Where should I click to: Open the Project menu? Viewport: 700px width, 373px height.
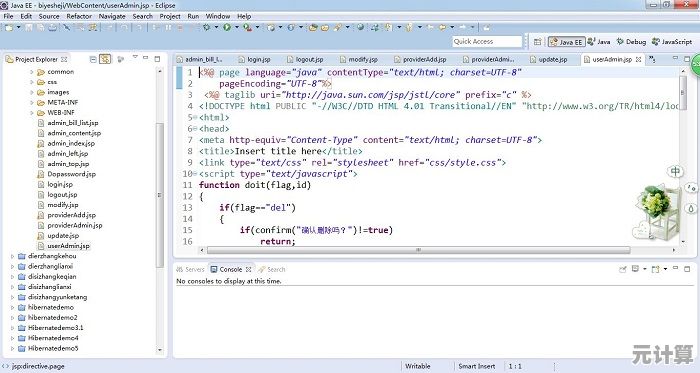170,16
